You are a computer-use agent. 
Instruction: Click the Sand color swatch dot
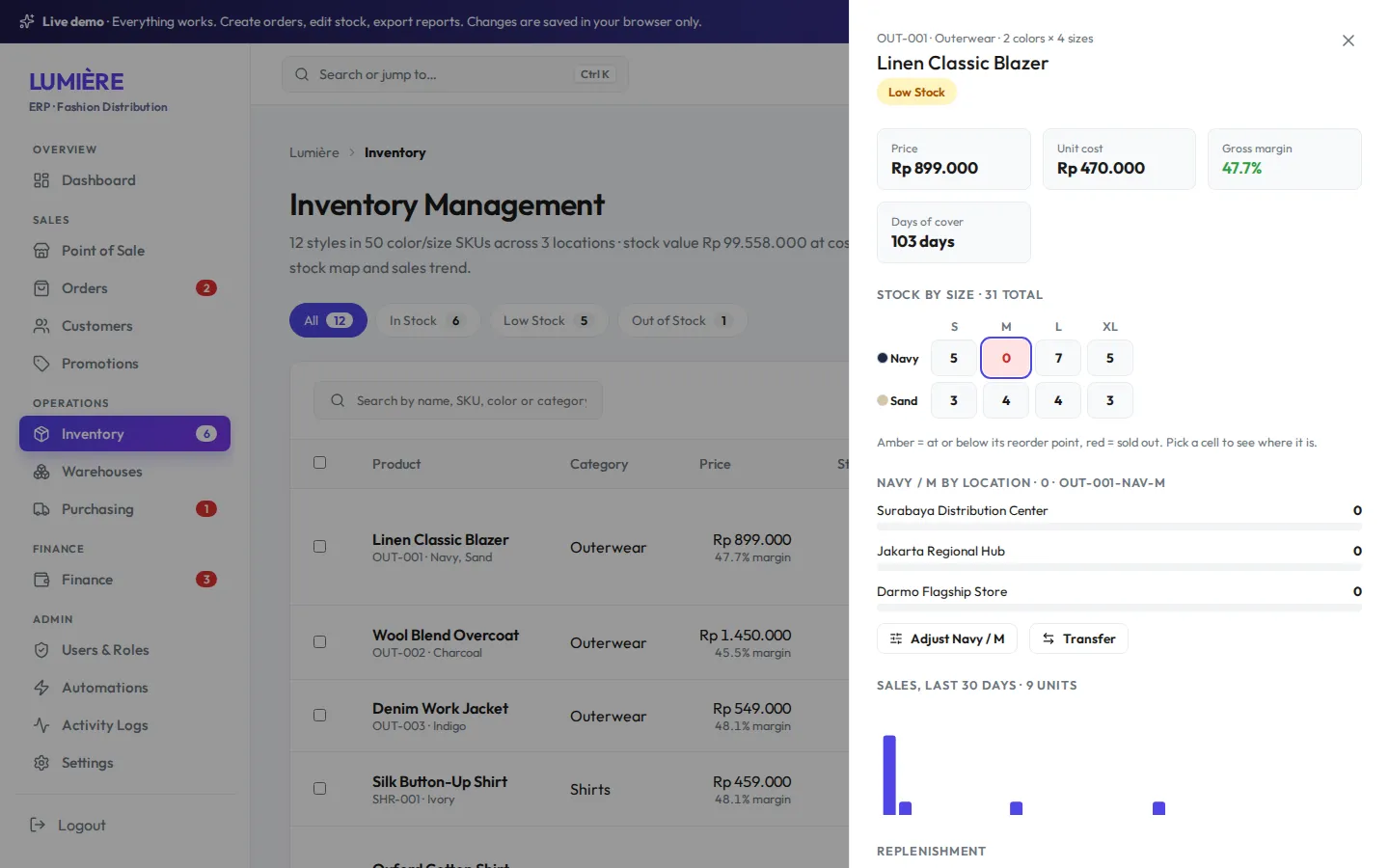click(x=882, y=400)
